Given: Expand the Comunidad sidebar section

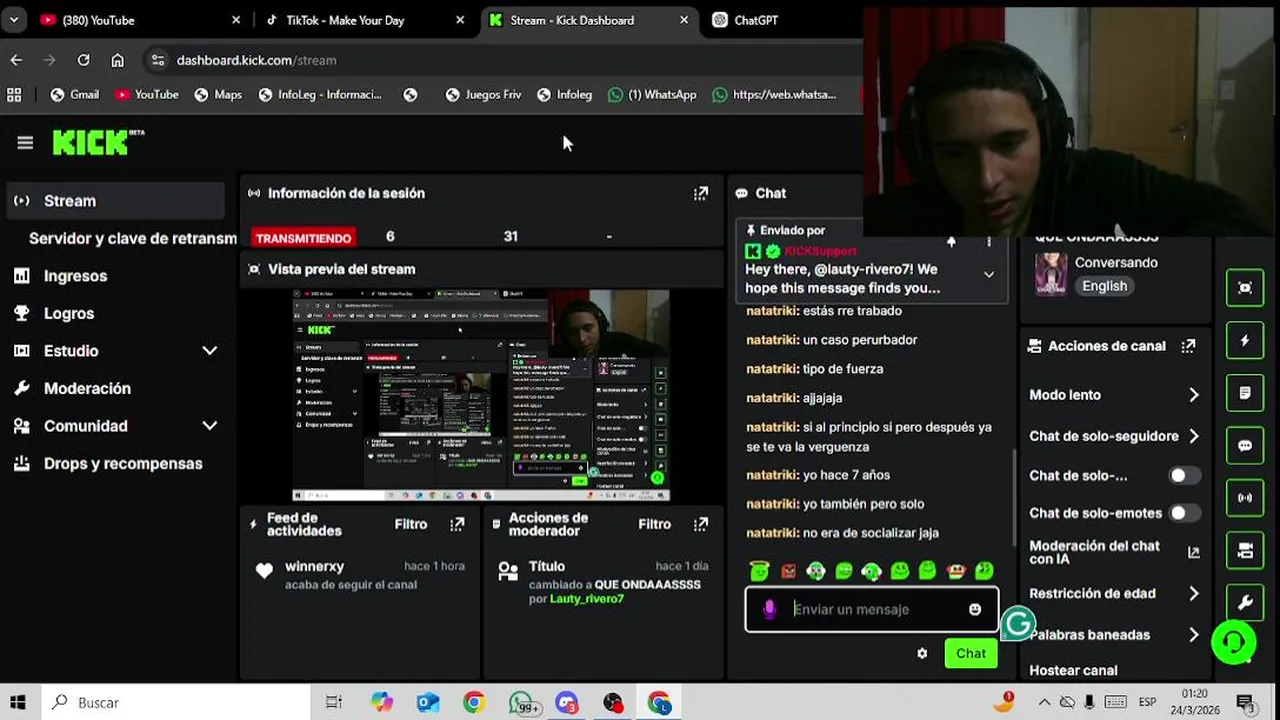Looking at the screenshot, I should [x=209, y=426].
